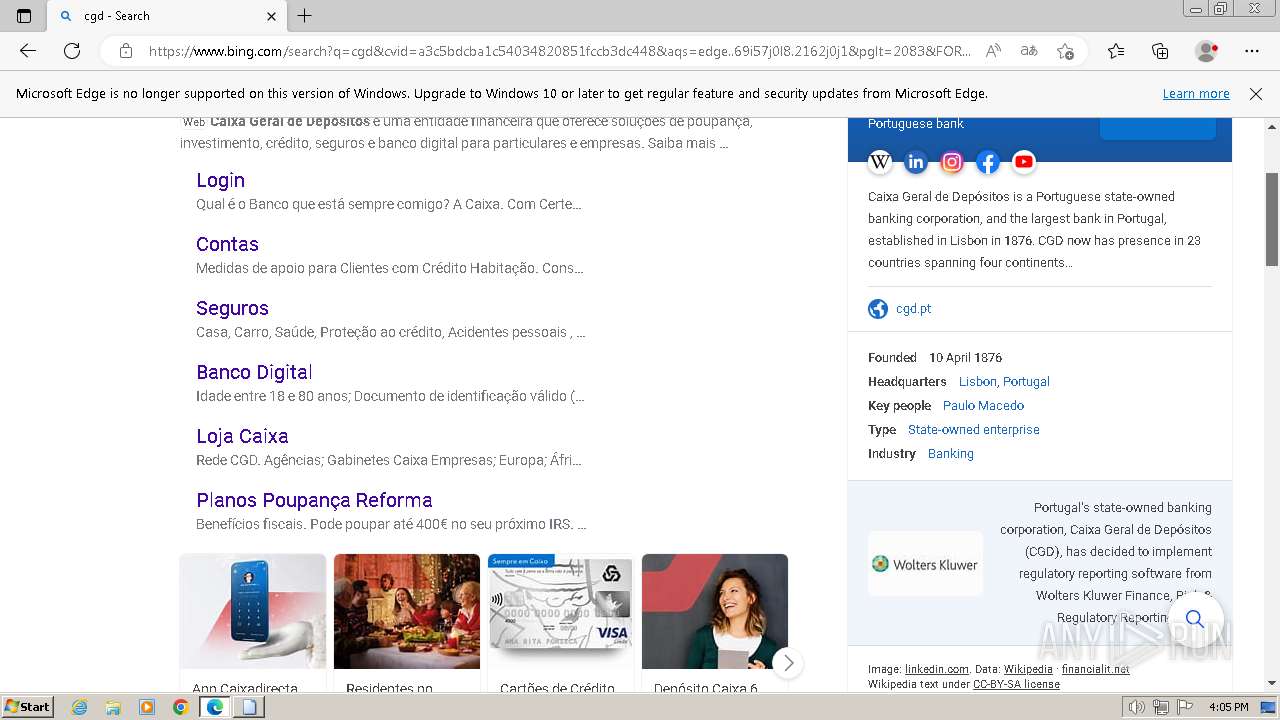The width and height of the screenshot is (1280, 720).
Task: Open the Instagram profile icon
Action: click(x=952, y=162)
